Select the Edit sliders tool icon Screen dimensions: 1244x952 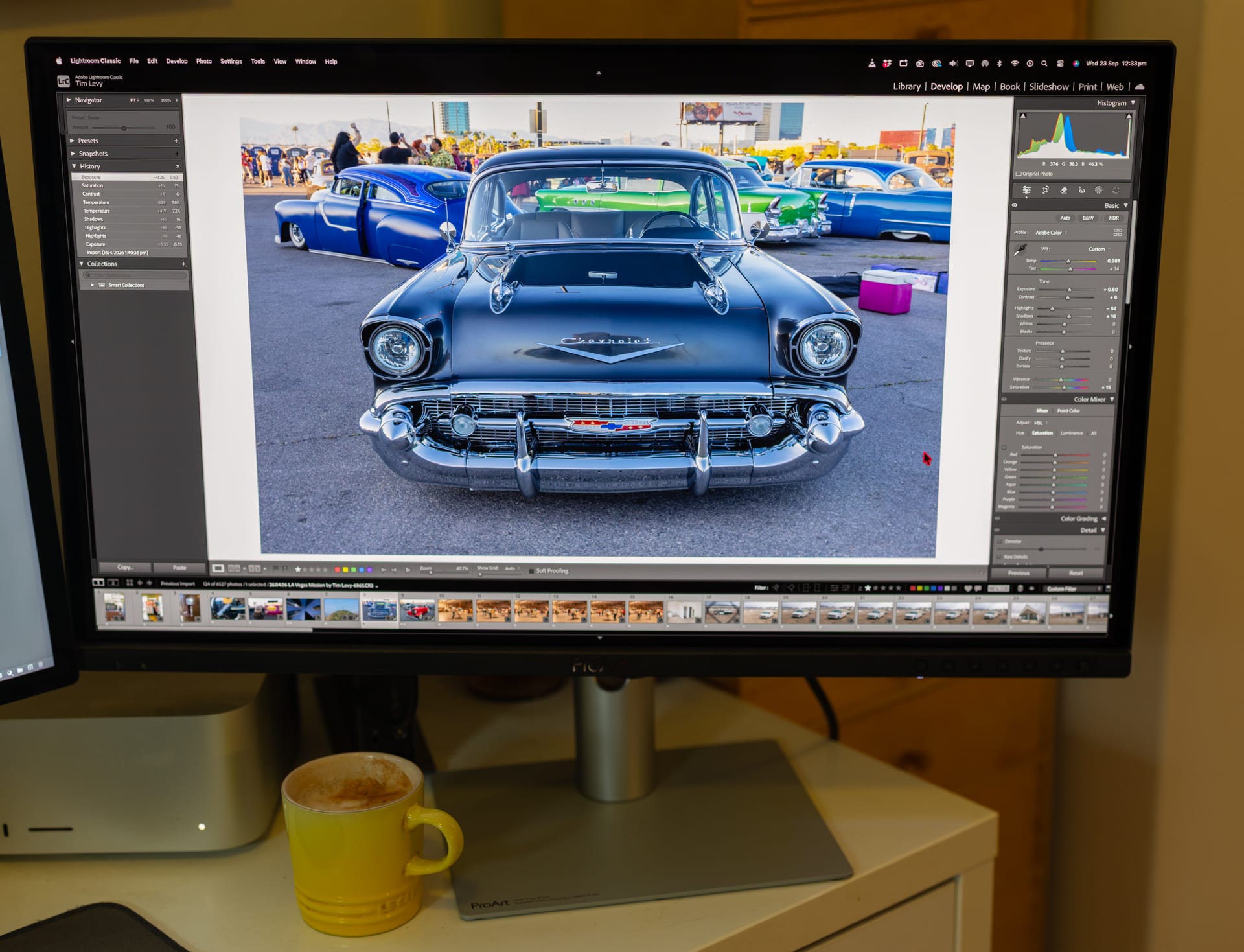[1026, 190]
